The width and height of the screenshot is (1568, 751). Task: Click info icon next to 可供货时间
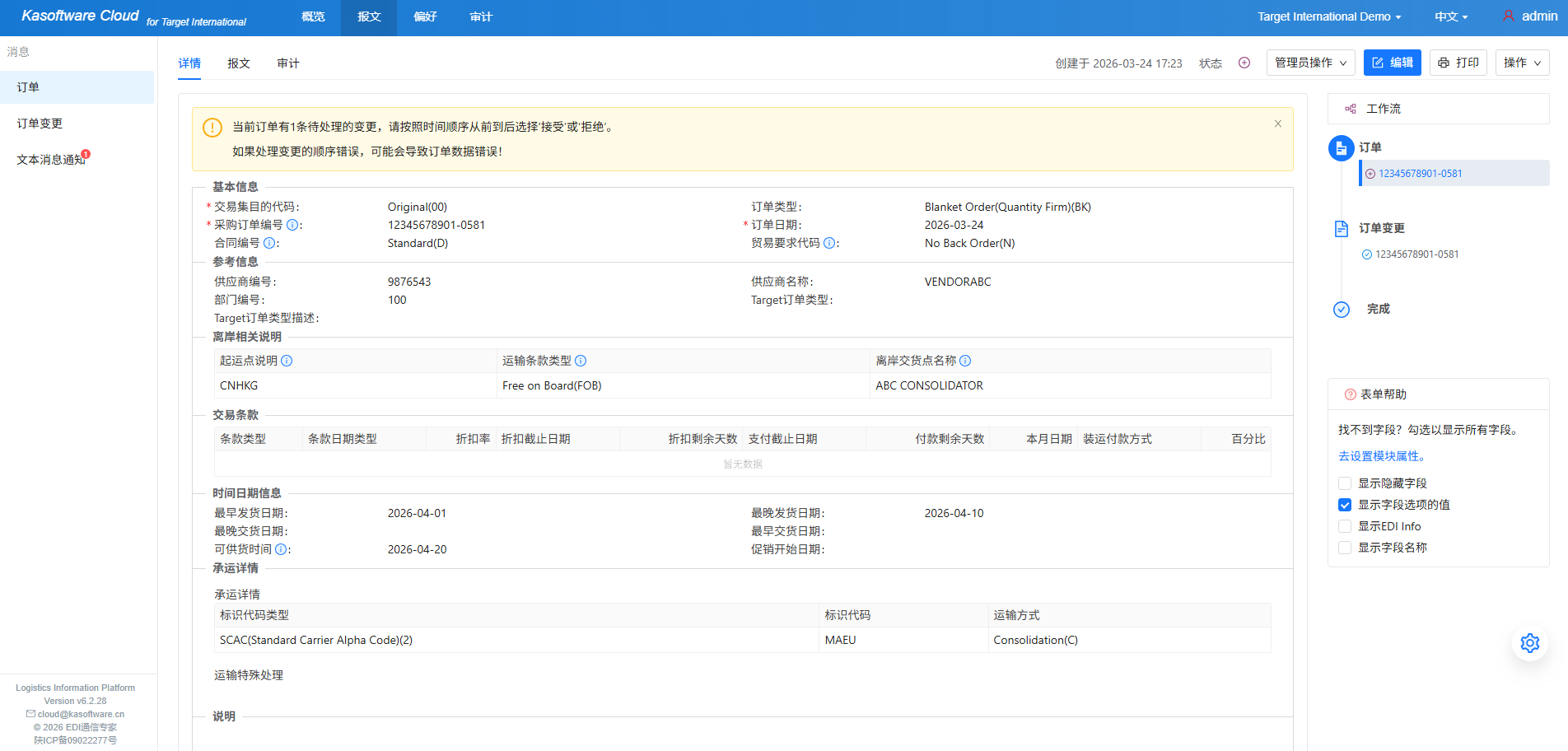[281, 549]
